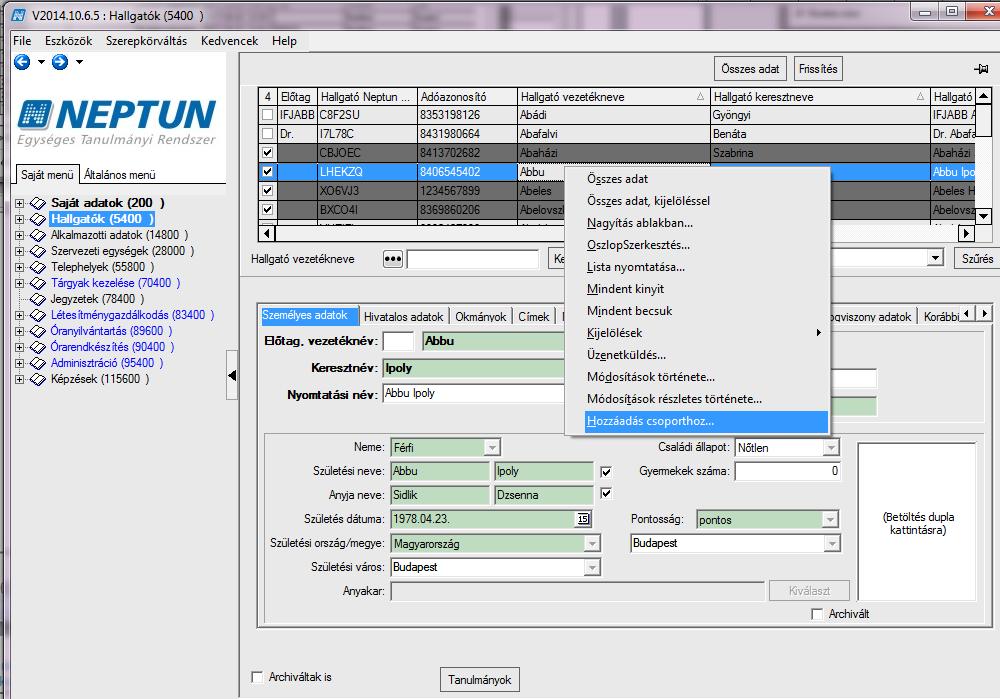Click the Tanulmányok button
Screen dimensions: 1000x699
480,680
